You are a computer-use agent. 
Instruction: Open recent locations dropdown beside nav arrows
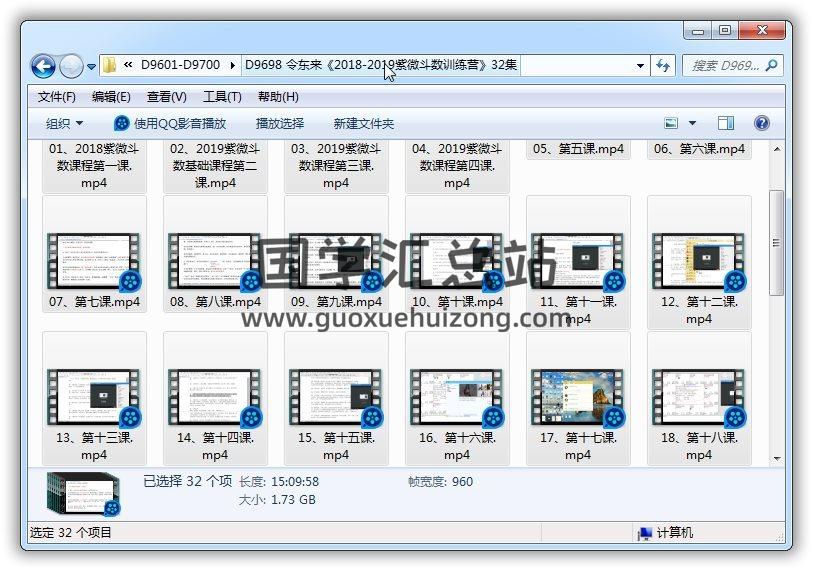91,66
